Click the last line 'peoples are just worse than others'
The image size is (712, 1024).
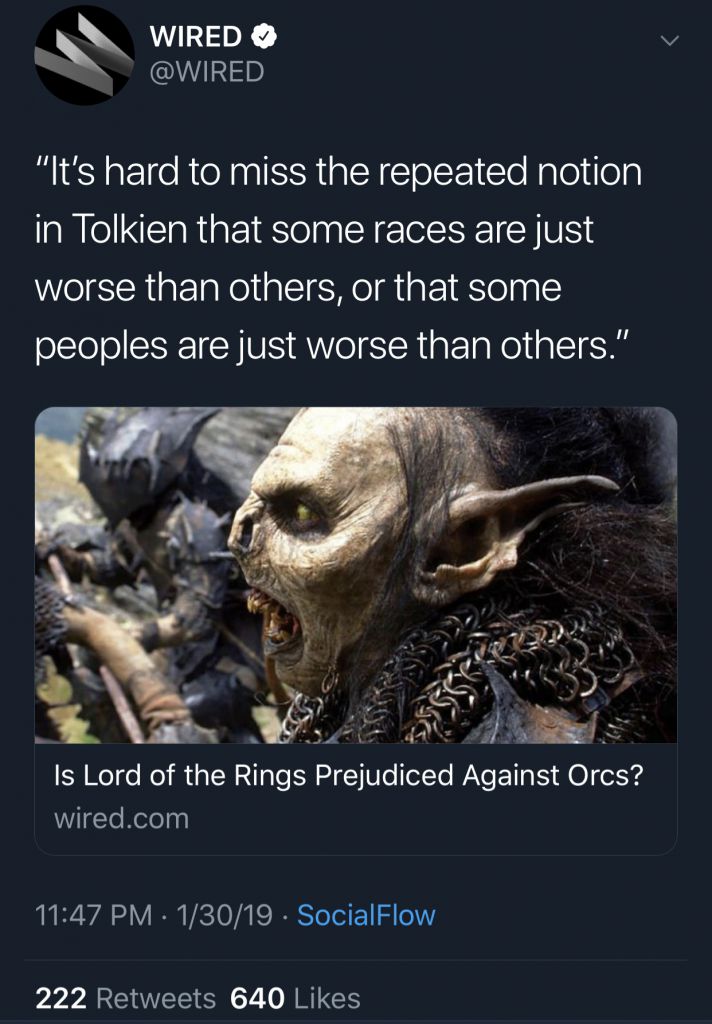coord(331,346)
